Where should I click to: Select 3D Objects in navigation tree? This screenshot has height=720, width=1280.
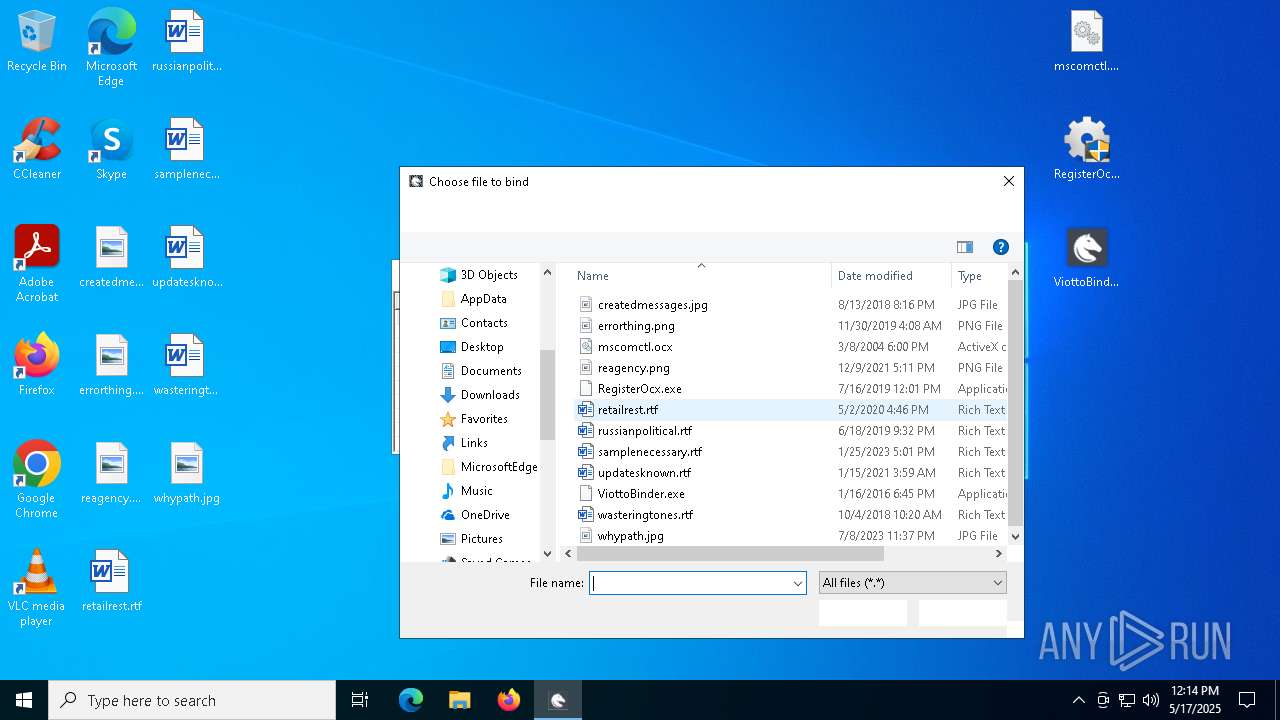click(x=479, y=275)
